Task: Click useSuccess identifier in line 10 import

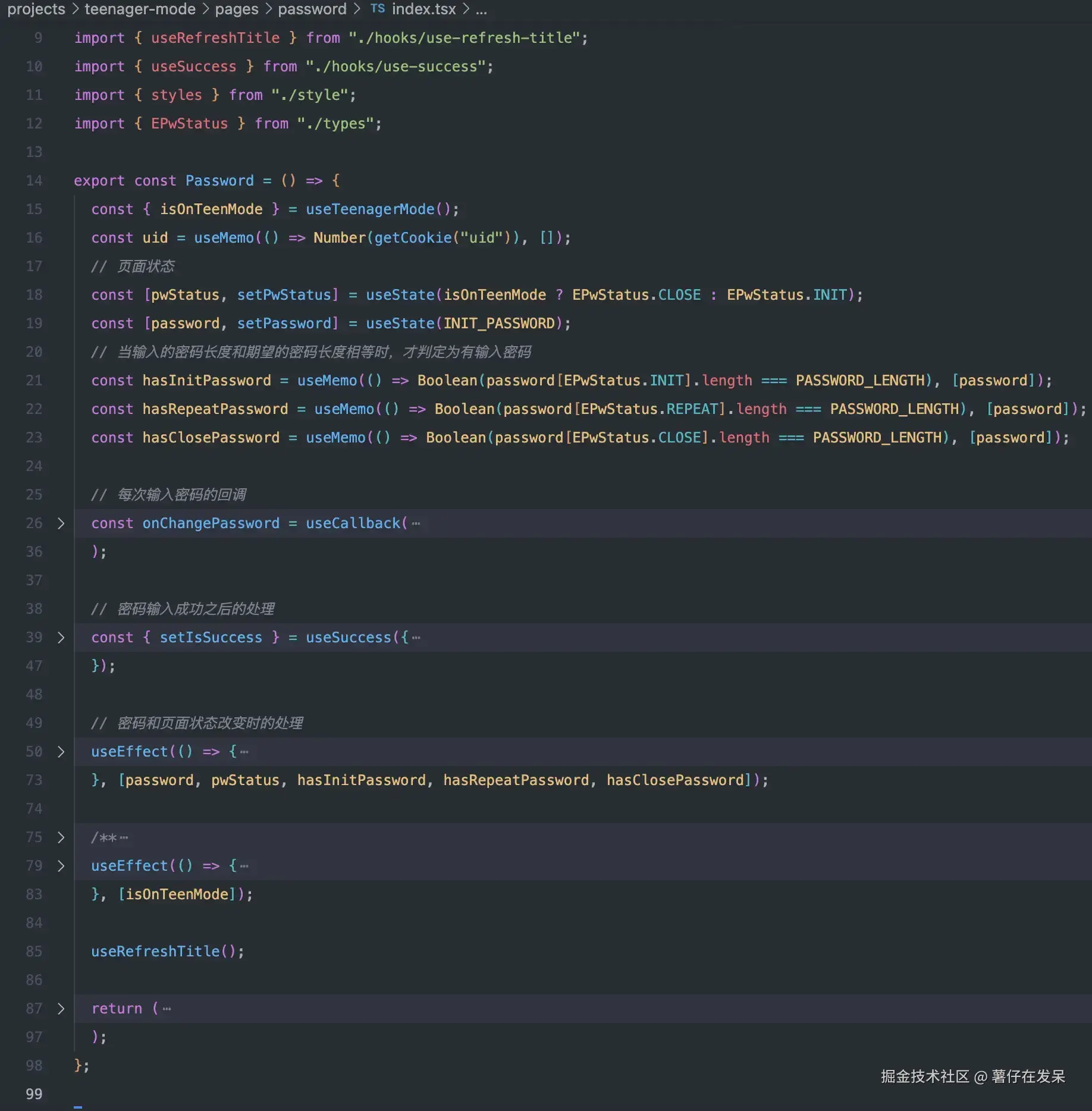Action: (193, 67)
